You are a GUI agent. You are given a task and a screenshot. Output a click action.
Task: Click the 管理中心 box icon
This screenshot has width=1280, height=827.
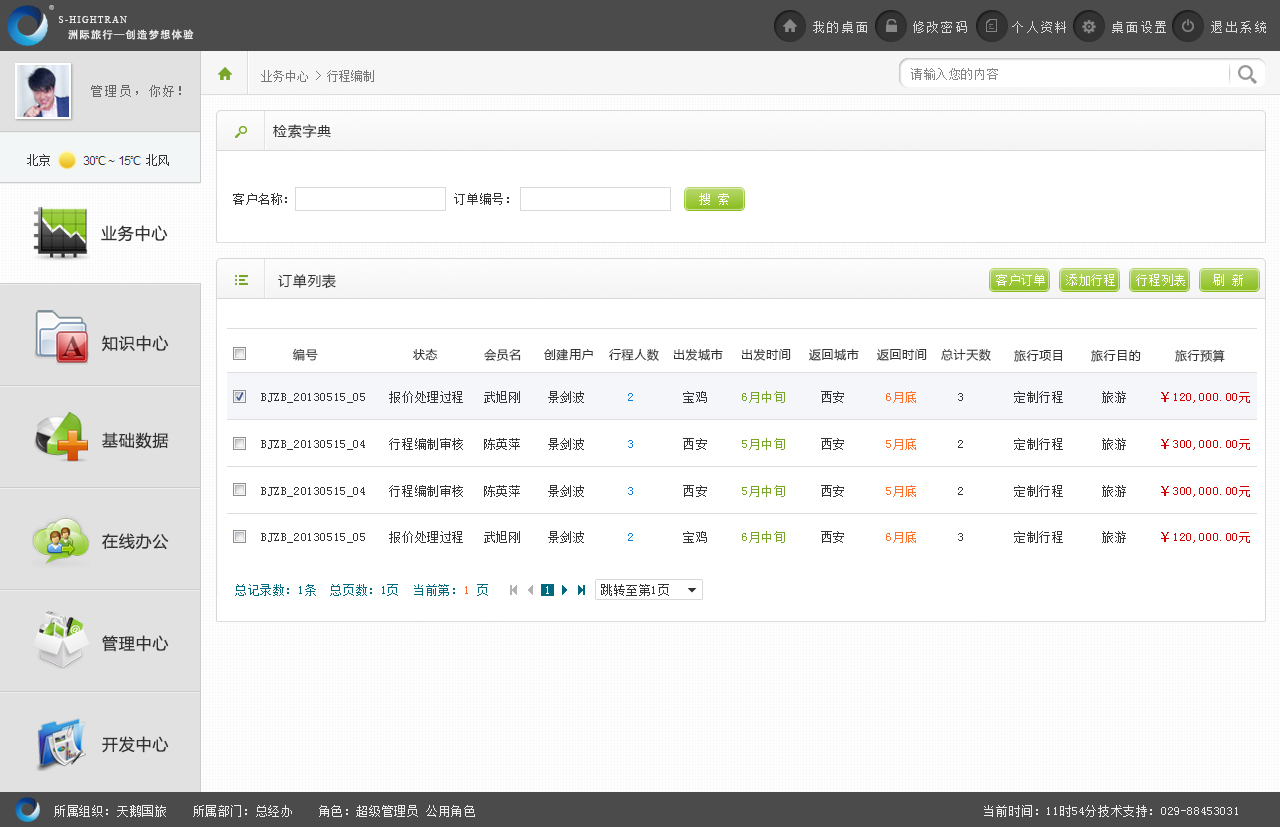[62, 641]
